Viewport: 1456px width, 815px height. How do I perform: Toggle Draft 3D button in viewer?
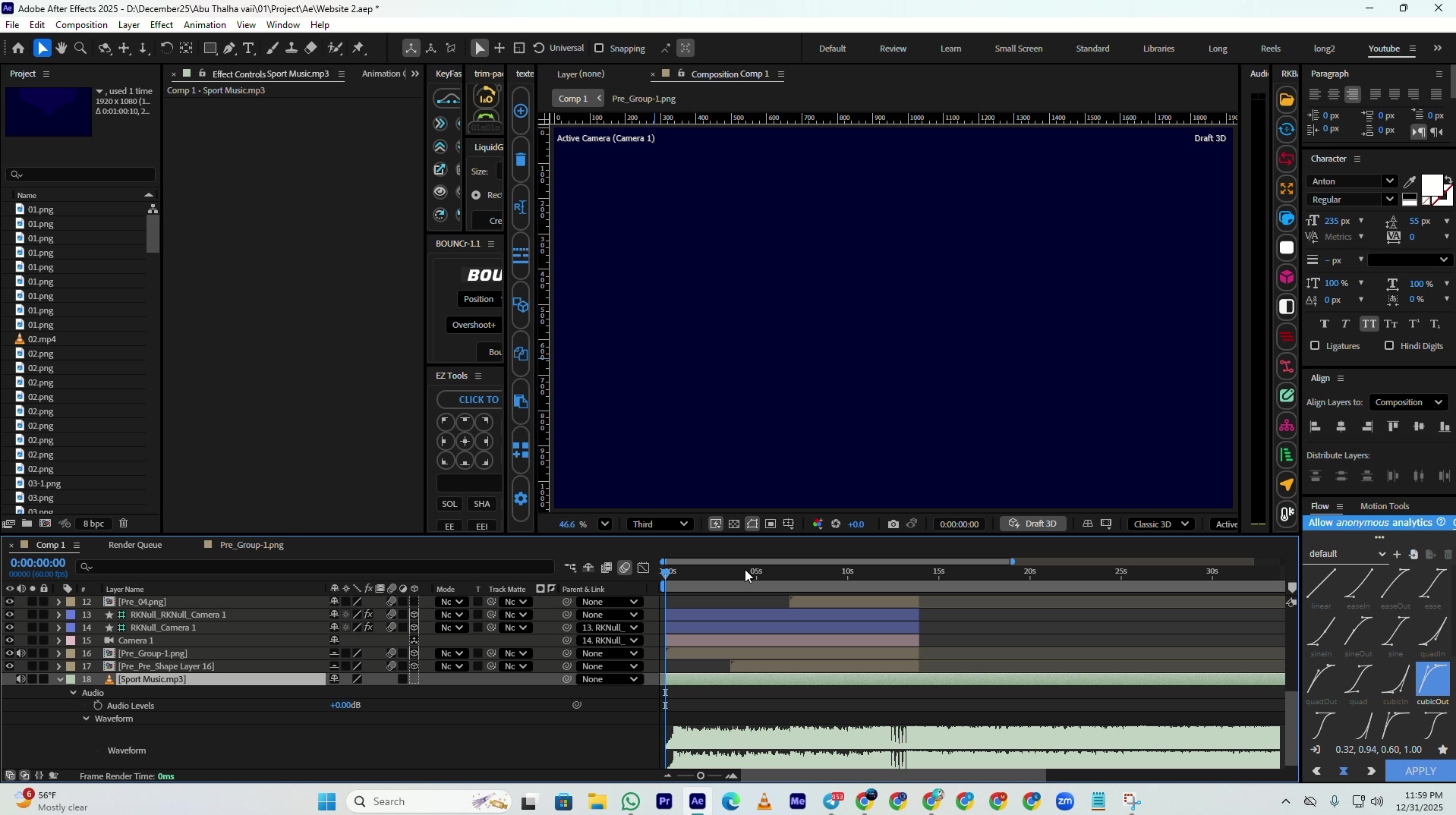click(1033, 524)
